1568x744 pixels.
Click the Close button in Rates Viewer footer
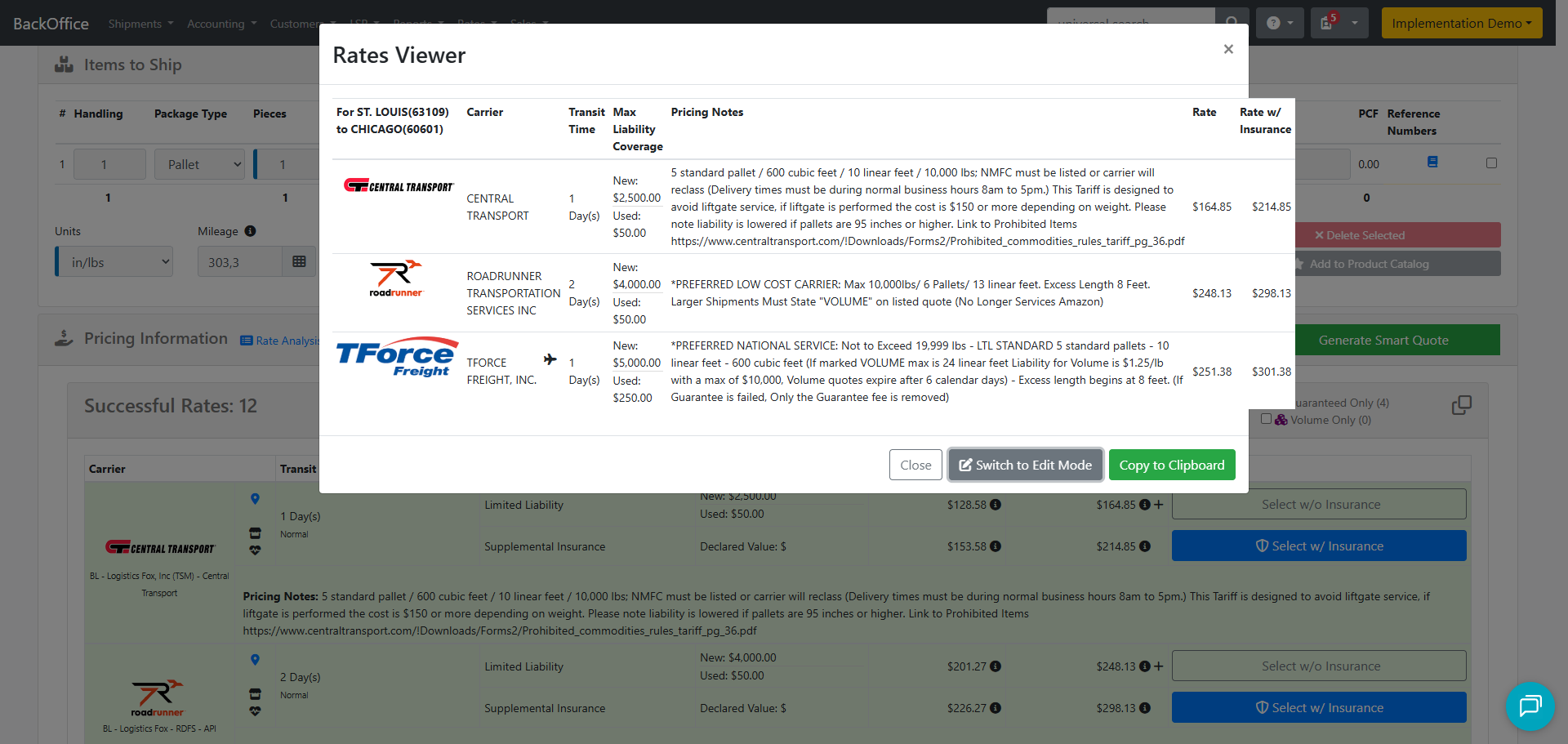point(915,465)
